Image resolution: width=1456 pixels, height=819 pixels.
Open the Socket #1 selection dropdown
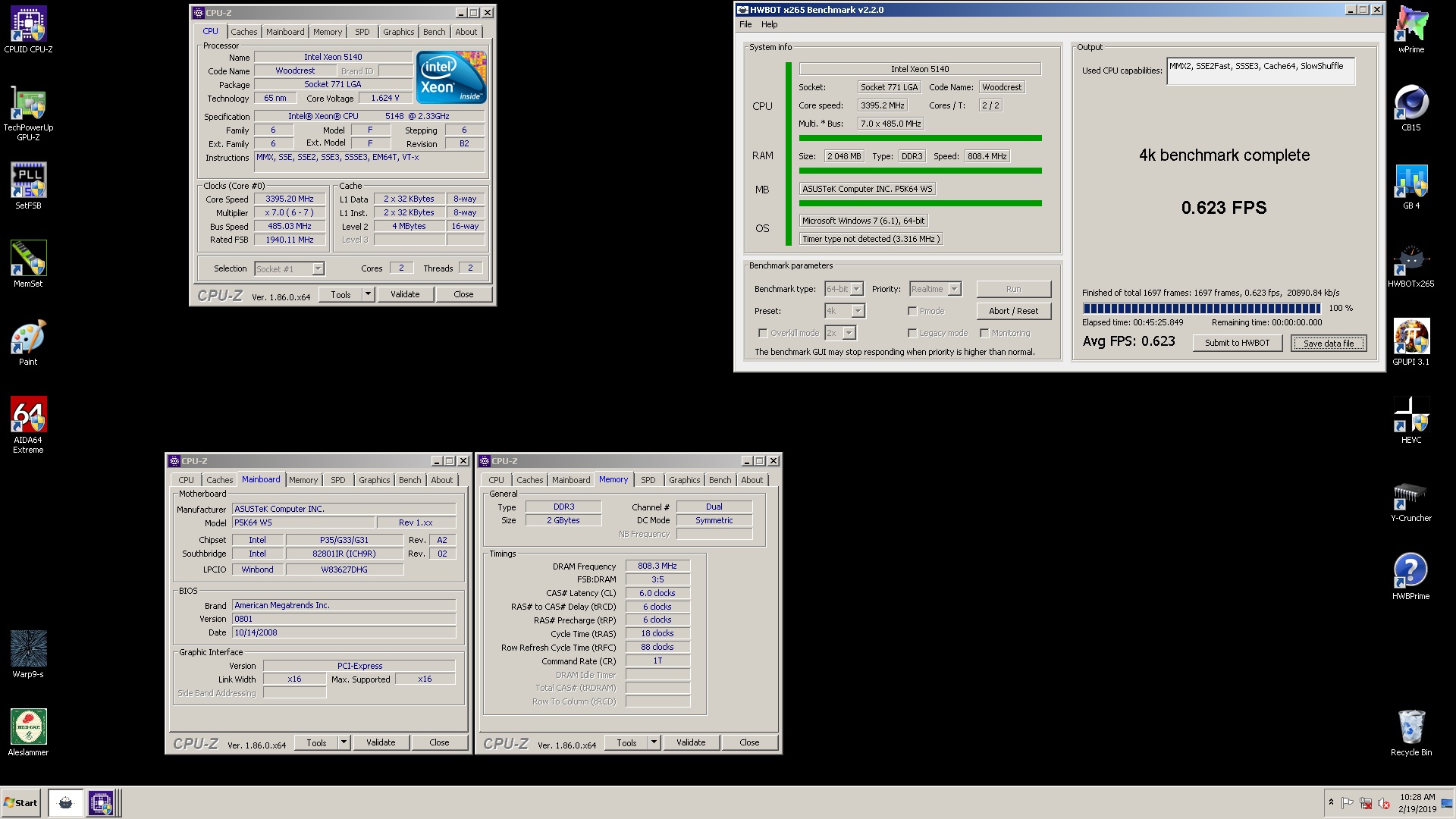pyautogui.click(x=289, y=268)
